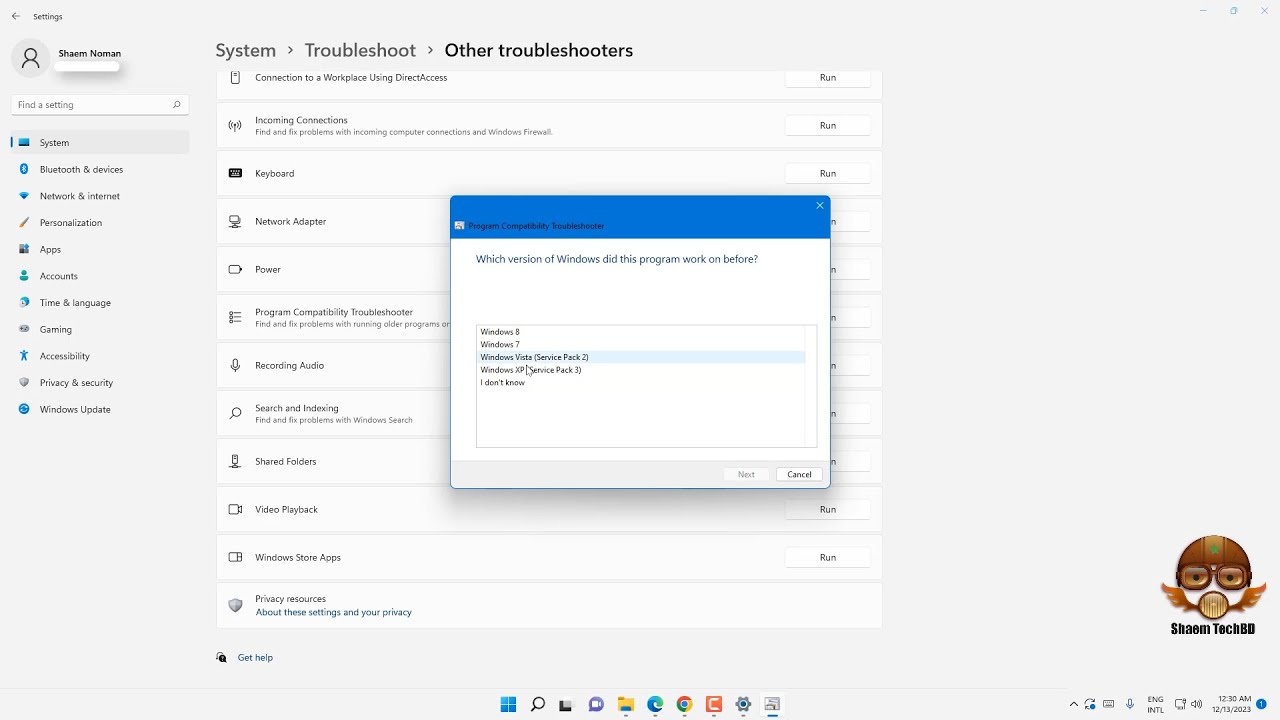Click the Video Playback icon
This screenshot has height=720, width=1280.
tap(235, 509)
